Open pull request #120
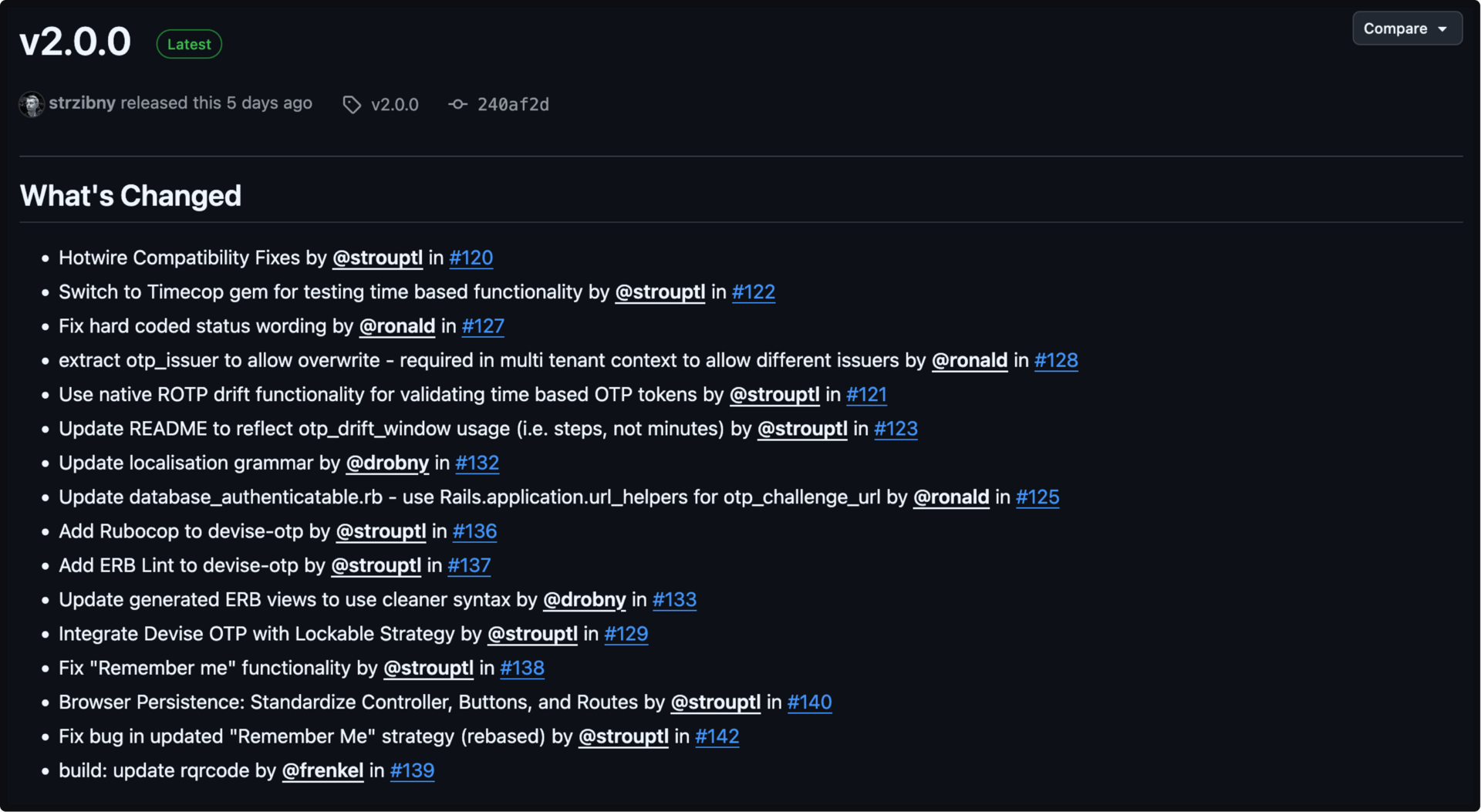This screenshot has width=1481, height=812. click(471, 258)
